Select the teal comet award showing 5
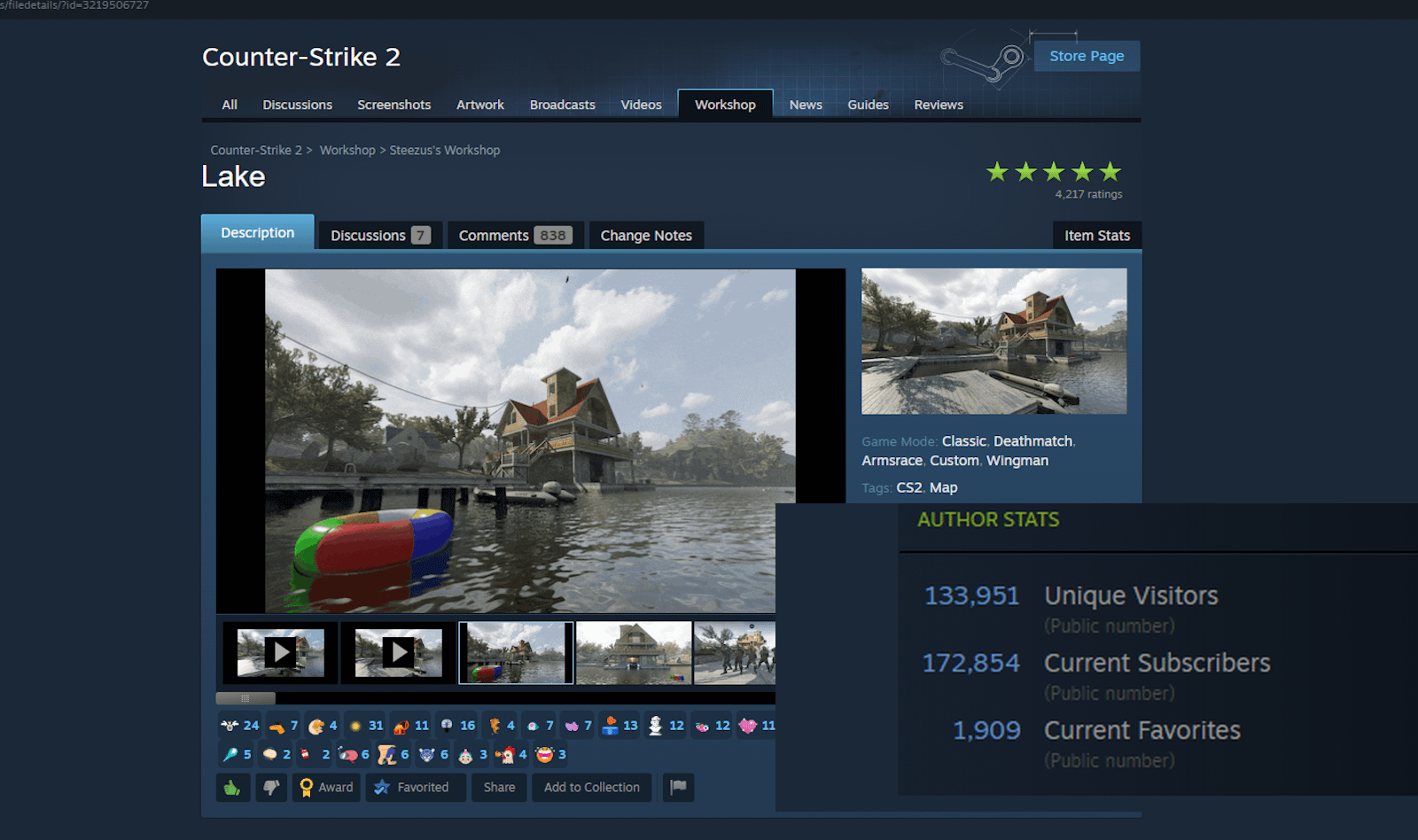Image resolution: width=1418 pixels, height=840 pixels. click(237, 755)
